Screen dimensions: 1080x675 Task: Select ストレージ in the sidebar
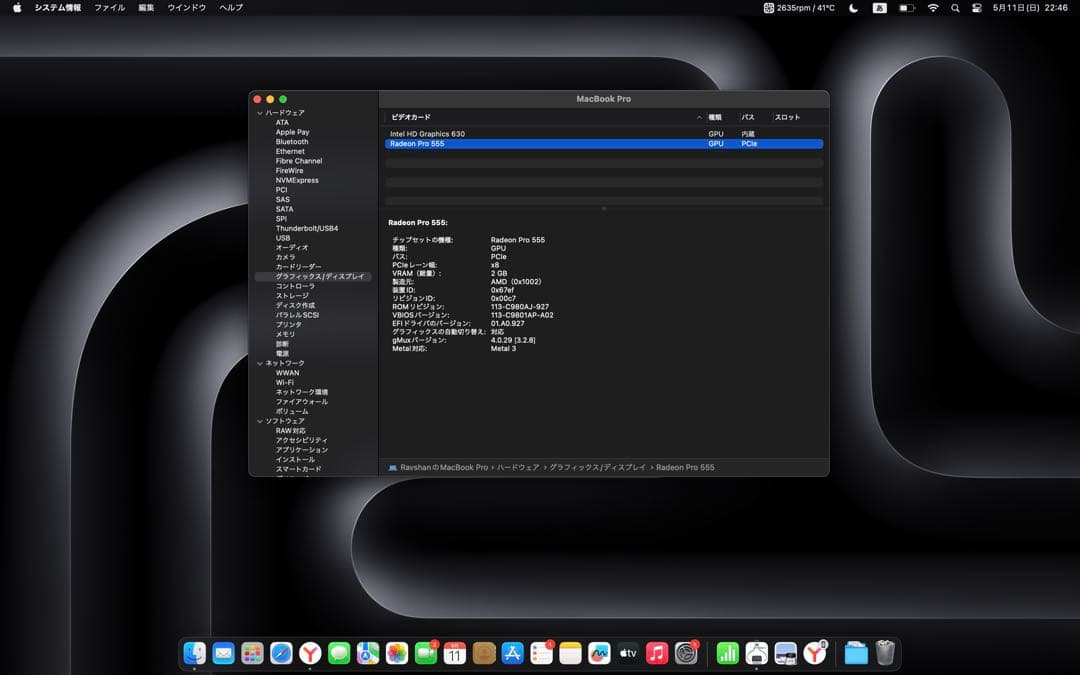pyautogui.click(x=292, y=296)
